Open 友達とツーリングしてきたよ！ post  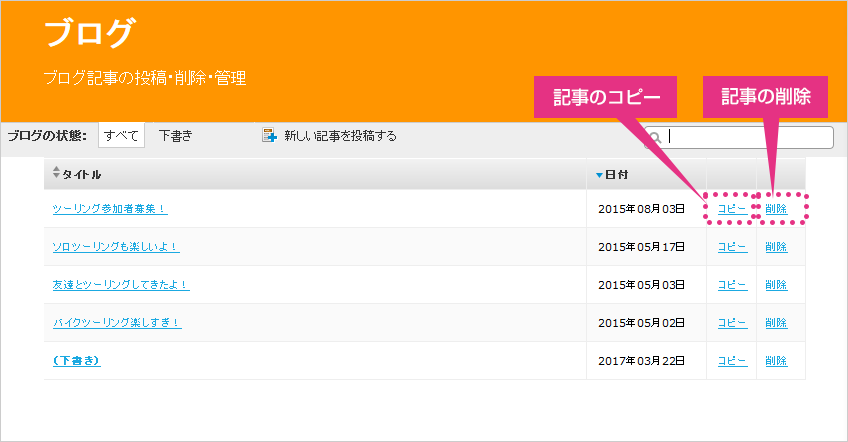tap(121, 285)
